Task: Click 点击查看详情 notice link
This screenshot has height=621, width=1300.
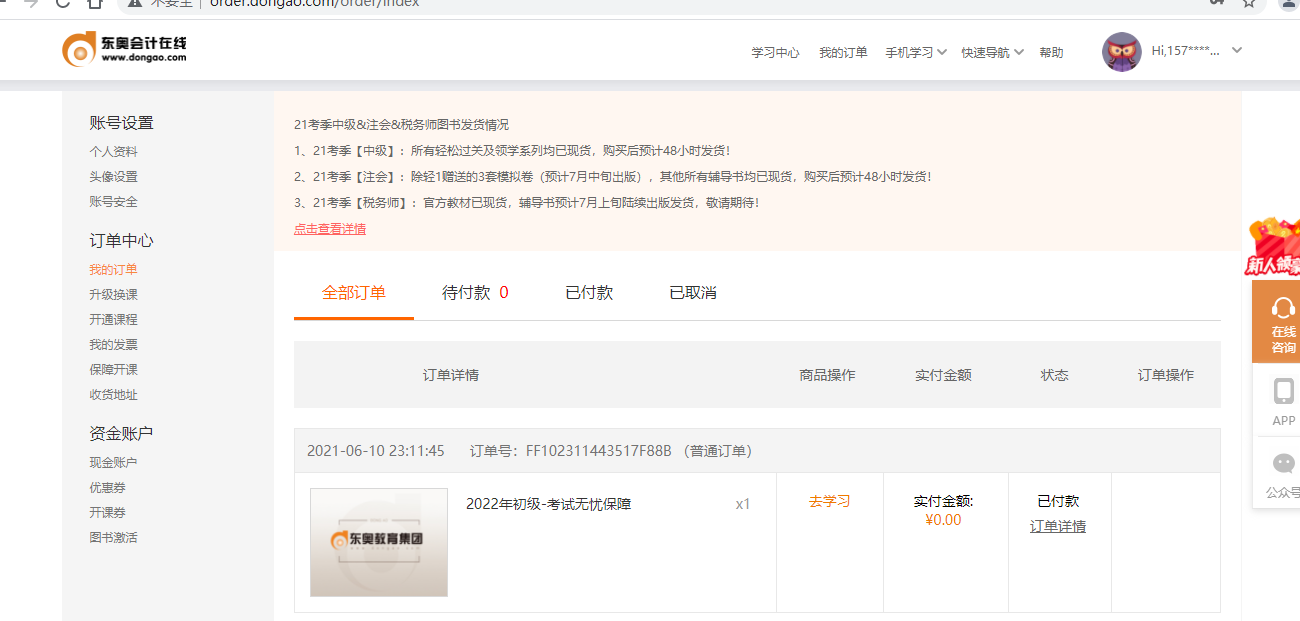Action: (x=330, y=229)
